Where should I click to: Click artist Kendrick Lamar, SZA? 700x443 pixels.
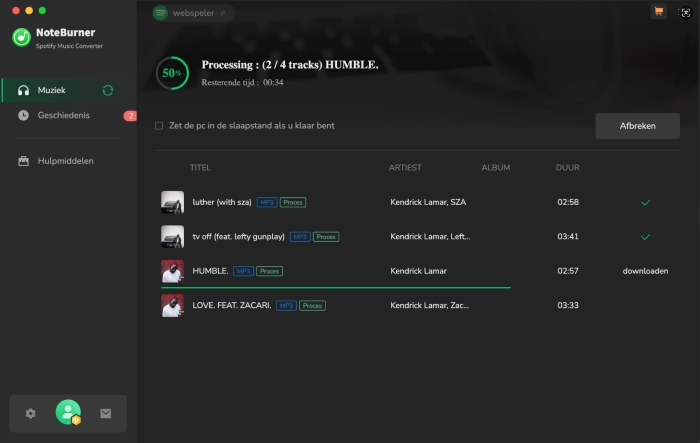[428, 202]
